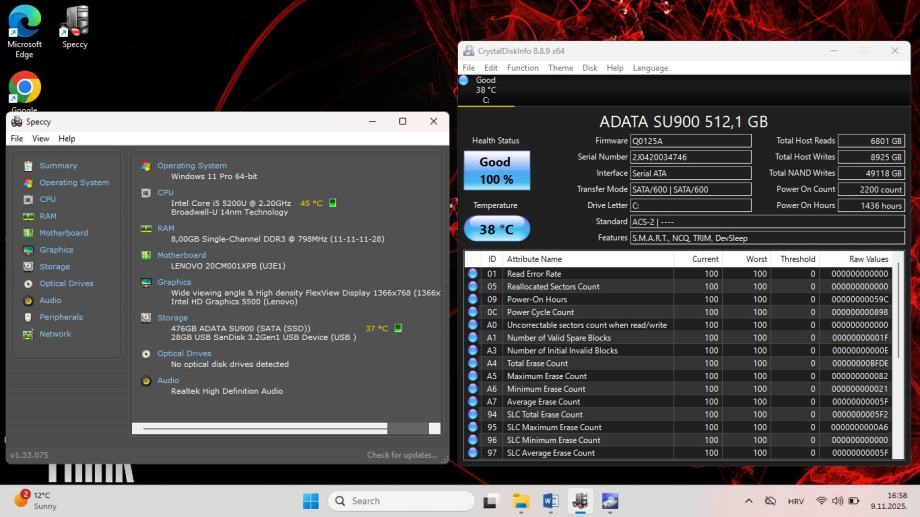
Task: Select Operating System in Speccy sidebar
Action: (74, 183)
